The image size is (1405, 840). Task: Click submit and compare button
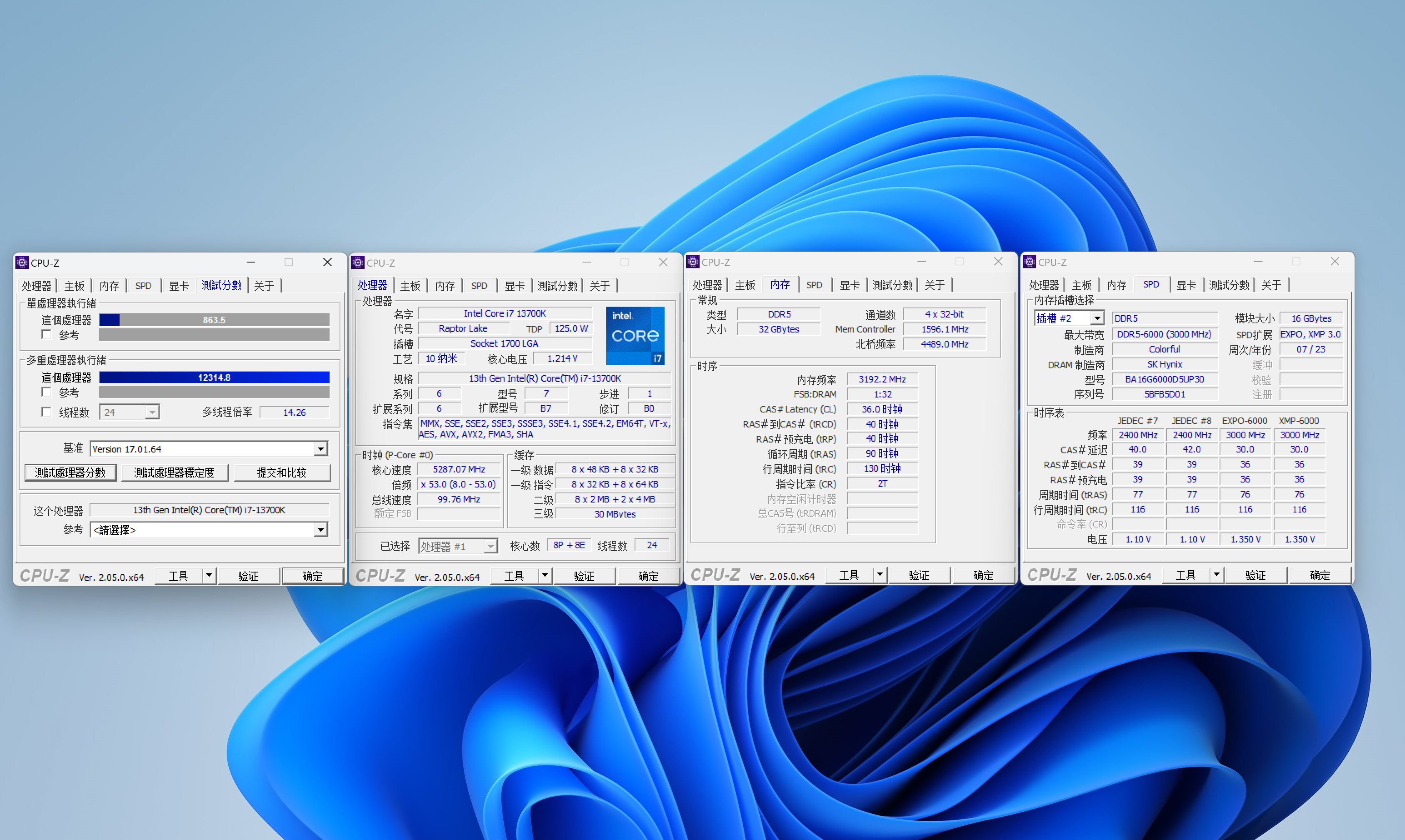(x=281, y=472)
